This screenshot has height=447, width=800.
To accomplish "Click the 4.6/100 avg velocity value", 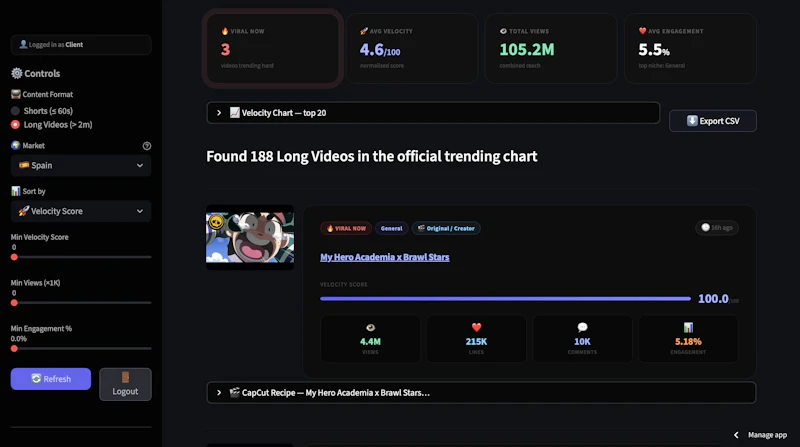I will (380, 49).
